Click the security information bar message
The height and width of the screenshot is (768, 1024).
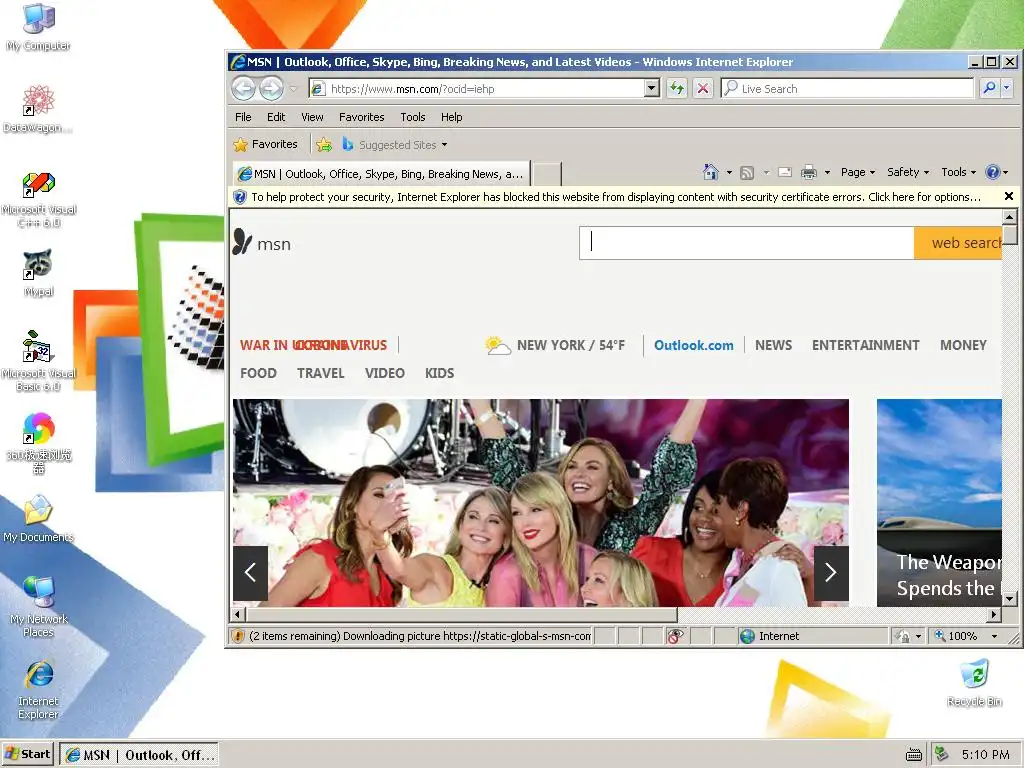coord(615,197)
